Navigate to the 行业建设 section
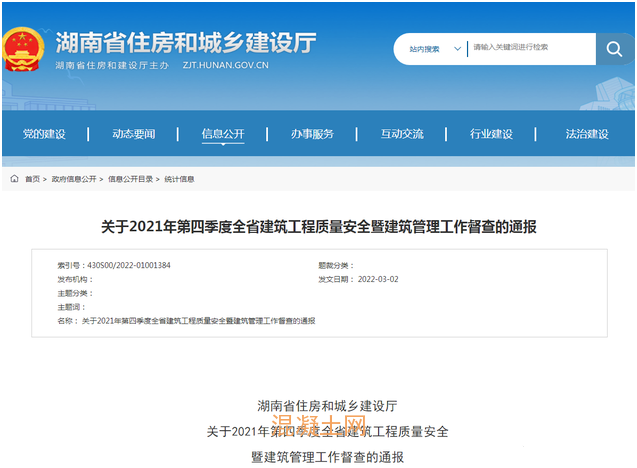This screenshot has width=637, height=468. click(x=491, y=134)
